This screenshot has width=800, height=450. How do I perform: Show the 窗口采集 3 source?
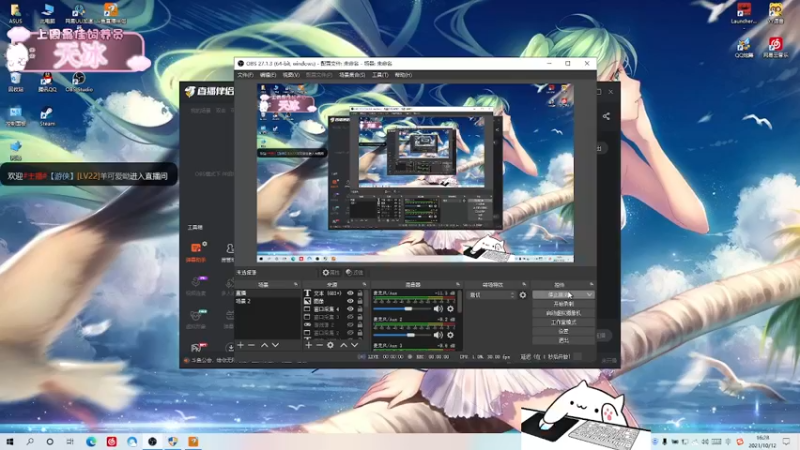point(350,317)
